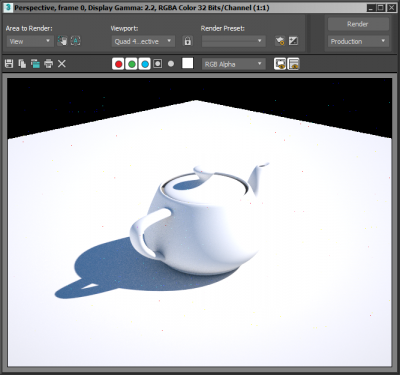
Task: Open the Environment and Effects dialog icon
Action: pos(293,41)
